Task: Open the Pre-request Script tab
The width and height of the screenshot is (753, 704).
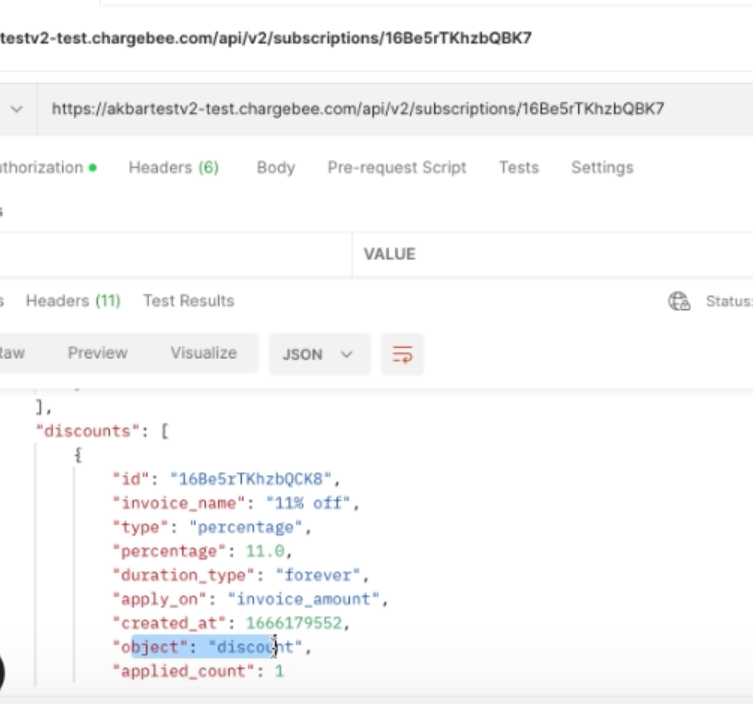Action: pos(396,168)
